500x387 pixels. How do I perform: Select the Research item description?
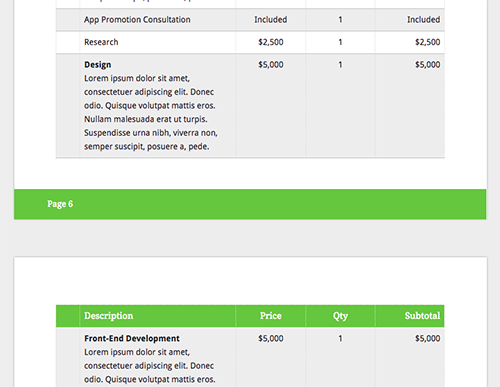click(x=101, y=42)
